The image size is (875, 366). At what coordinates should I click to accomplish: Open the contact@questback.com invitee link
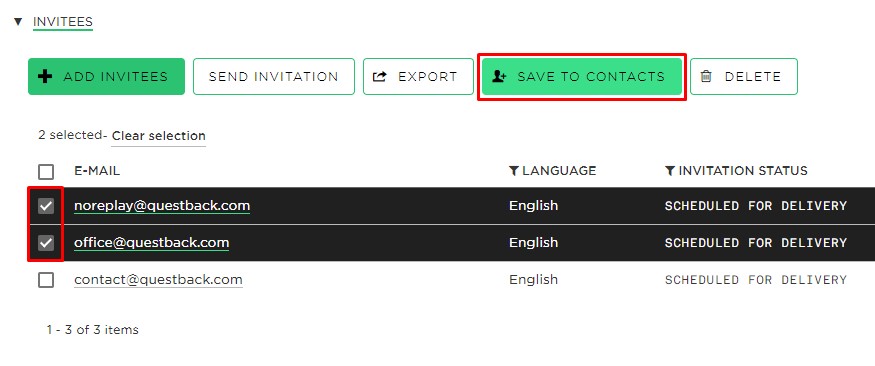coord(158,280)
